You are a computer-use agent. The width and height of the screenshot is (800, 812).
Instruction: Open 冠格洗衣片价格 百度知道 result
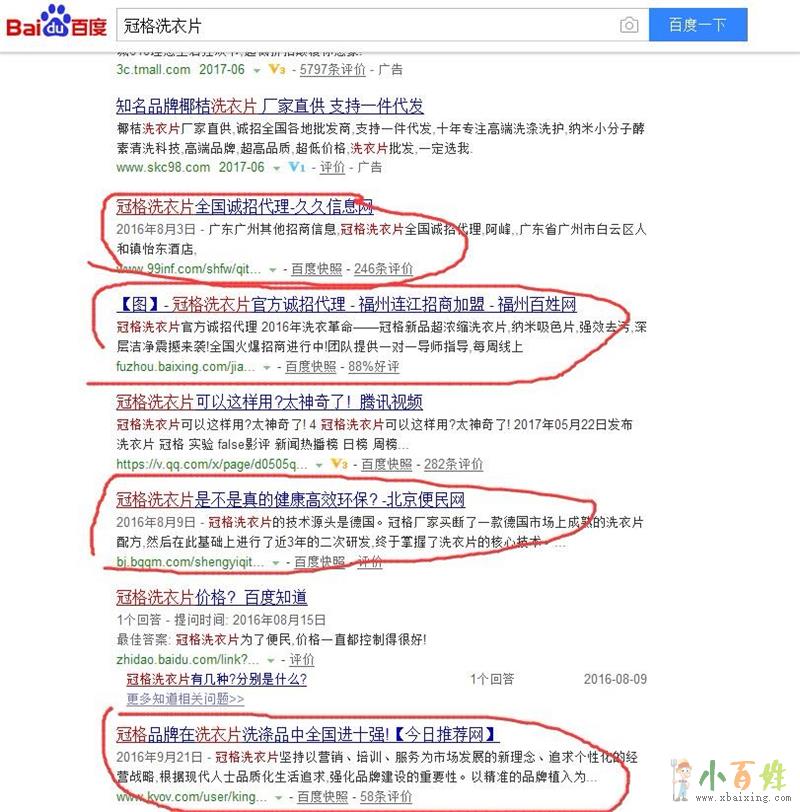[x=211, y=597]
